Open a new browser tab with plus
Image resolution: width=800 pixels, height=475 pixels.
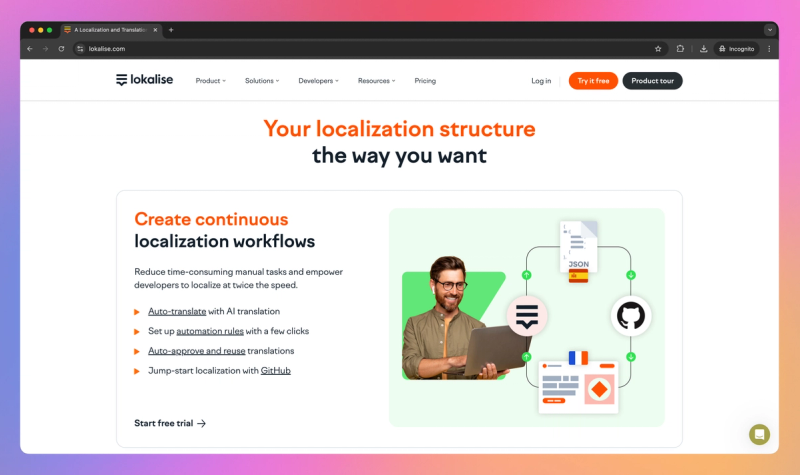coord(171,30)
